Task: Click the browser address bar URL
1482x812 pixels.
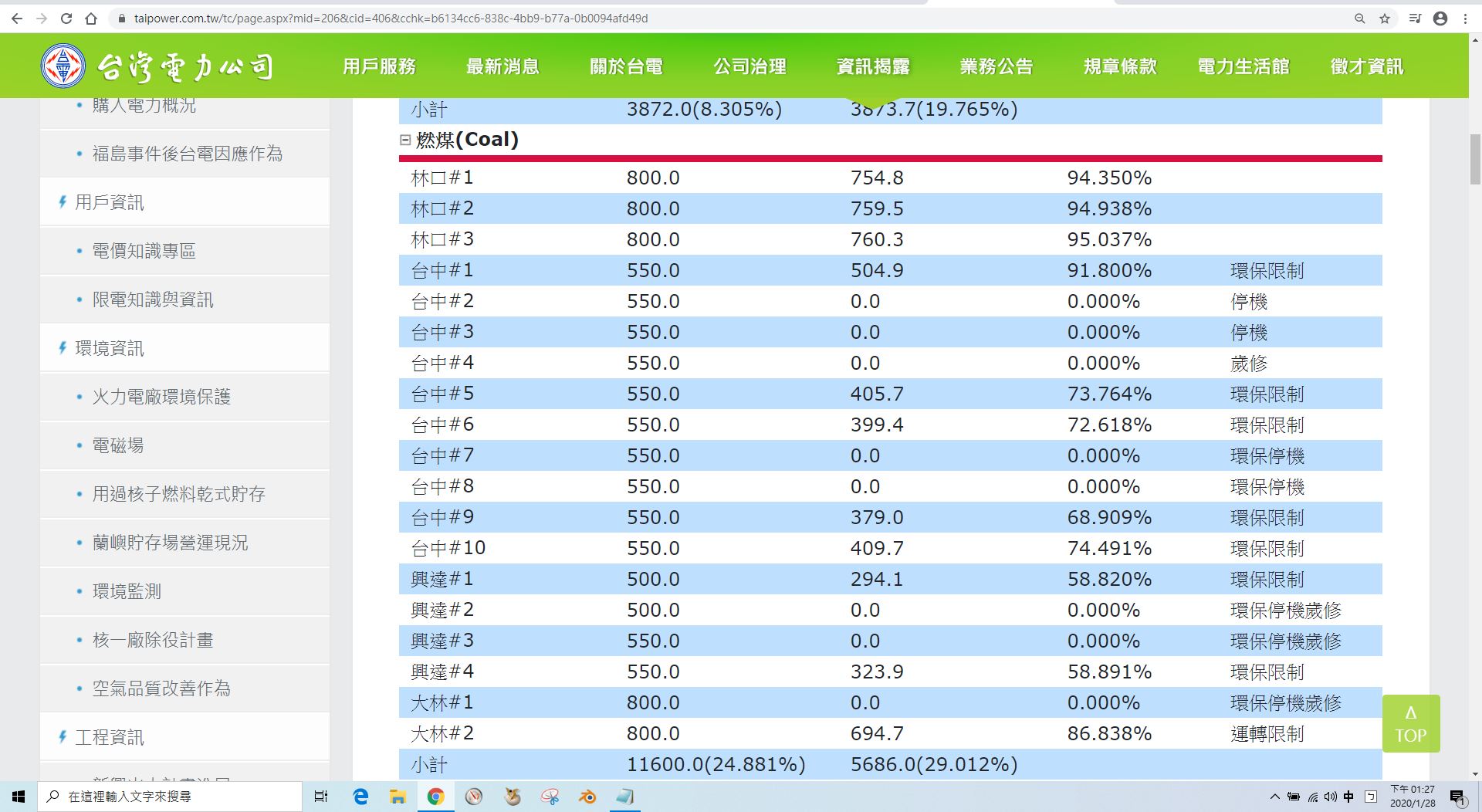Action: 391,19
